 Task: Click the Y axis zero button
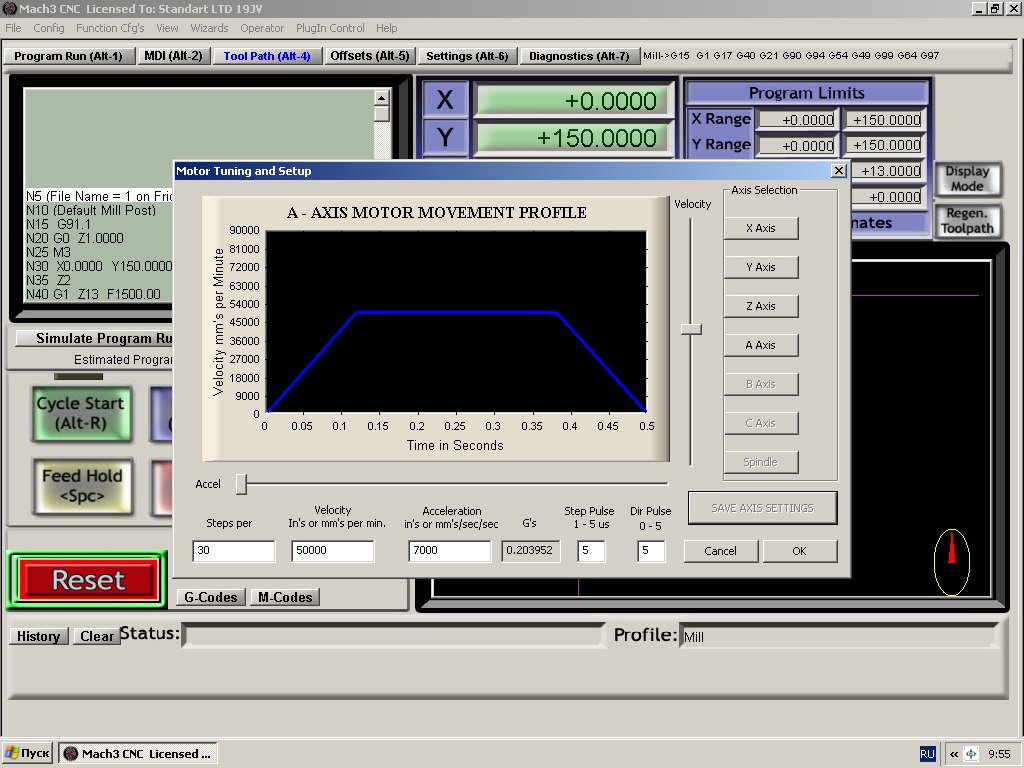pos(445,137)
